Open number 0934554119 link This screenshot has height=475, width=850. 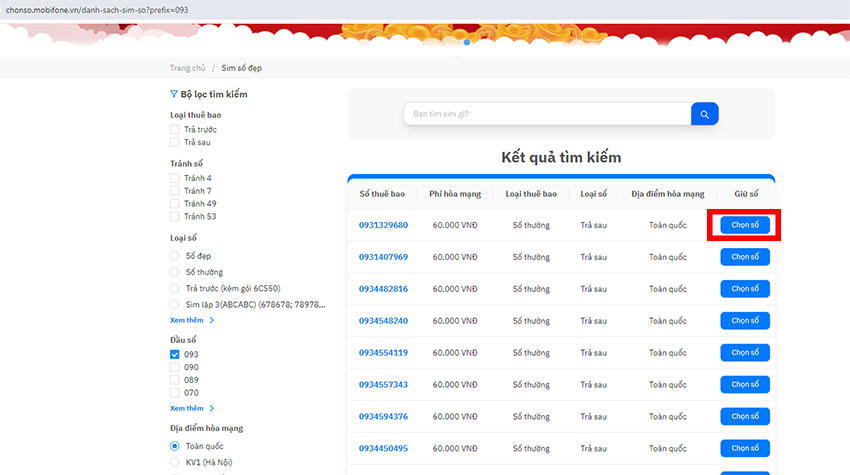(x=383, y=352)
